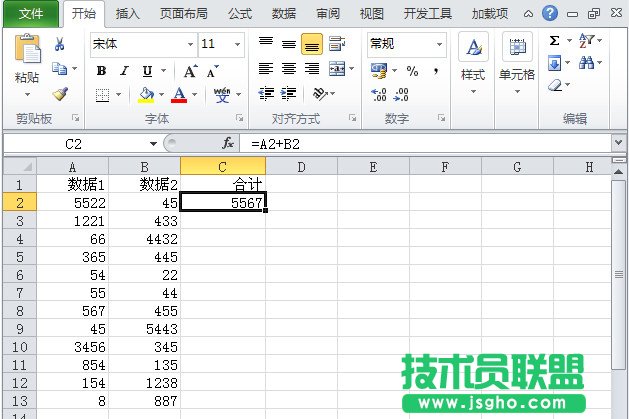The width and height of the screenshot is (629, 419).
Task: Open Excel Help question mark
Action: tap(550, 14)
